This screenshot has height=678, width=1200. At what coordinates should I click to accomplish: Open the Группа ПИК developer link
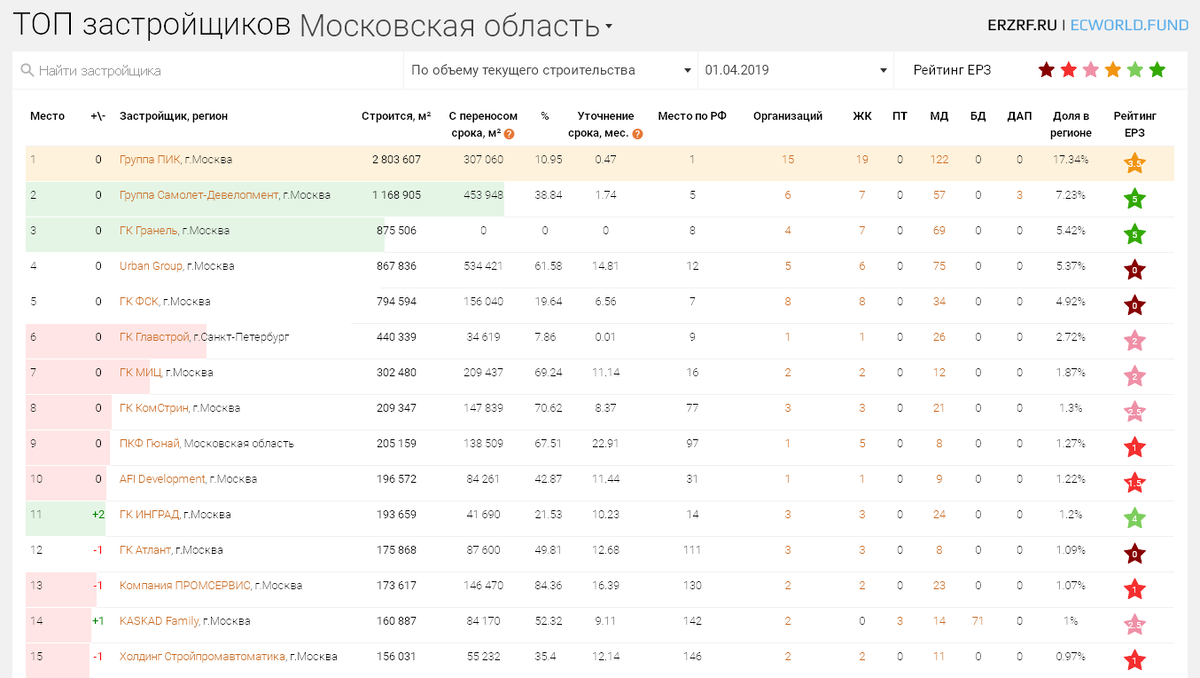click(x=150, y=159)
